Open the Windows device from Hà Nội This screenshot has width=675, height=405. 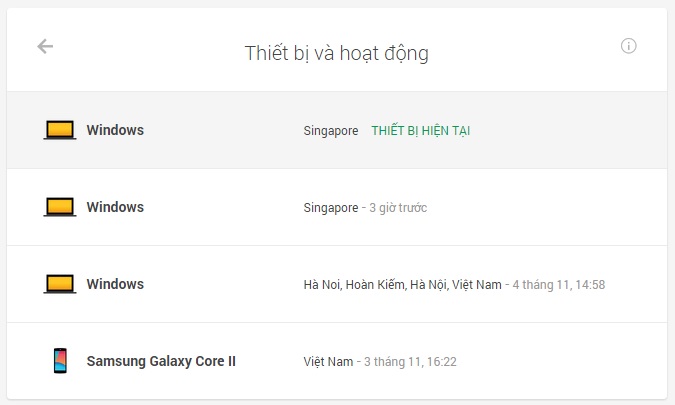(115, 284)
